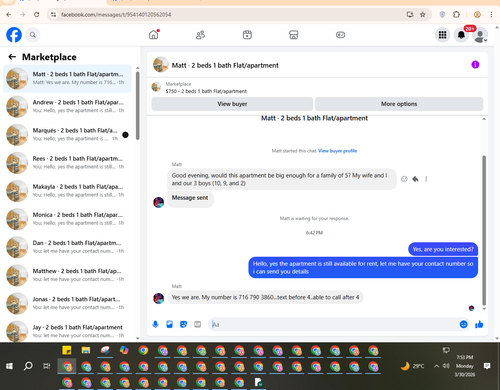Click the More options button
Viewport: 500px width, 390px height.
[x=399, y=104]
